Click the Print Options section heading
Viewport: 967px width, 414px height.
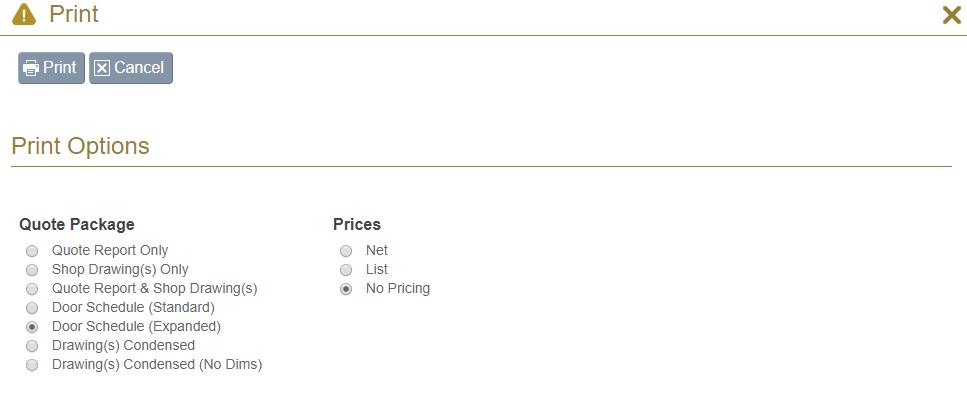pos(80,146)
